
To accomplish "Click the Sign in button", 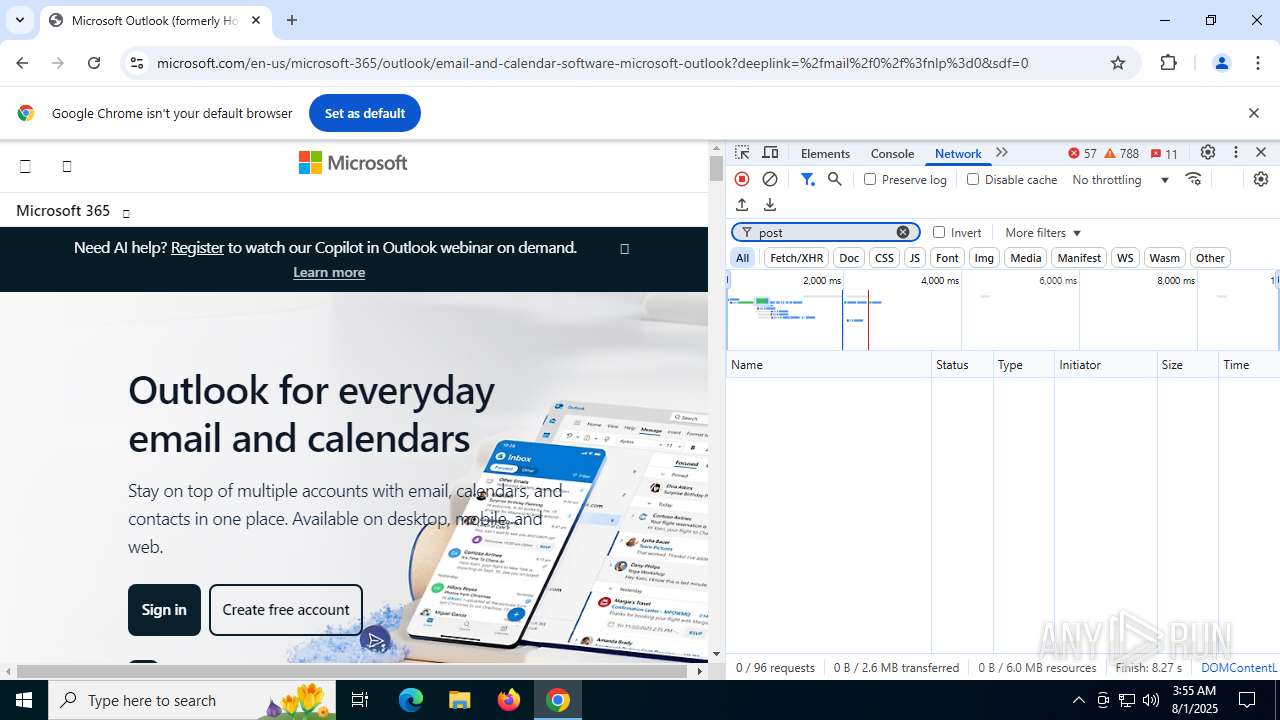I will [164, 610].
